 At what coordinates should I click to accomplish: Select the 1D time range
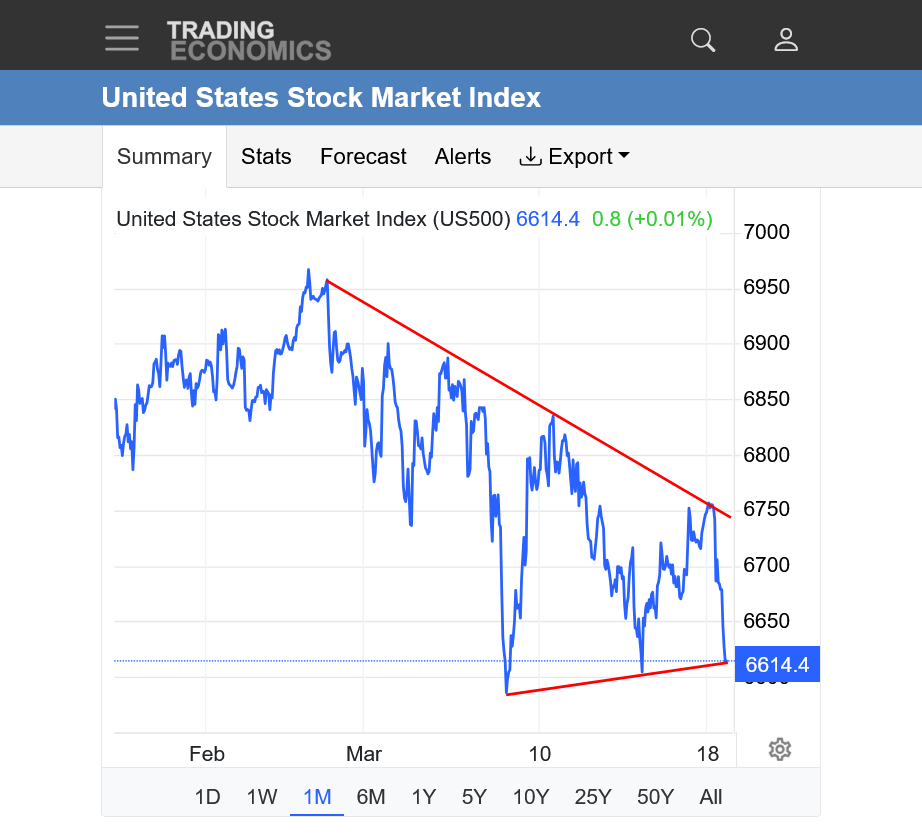click(207, 797)
